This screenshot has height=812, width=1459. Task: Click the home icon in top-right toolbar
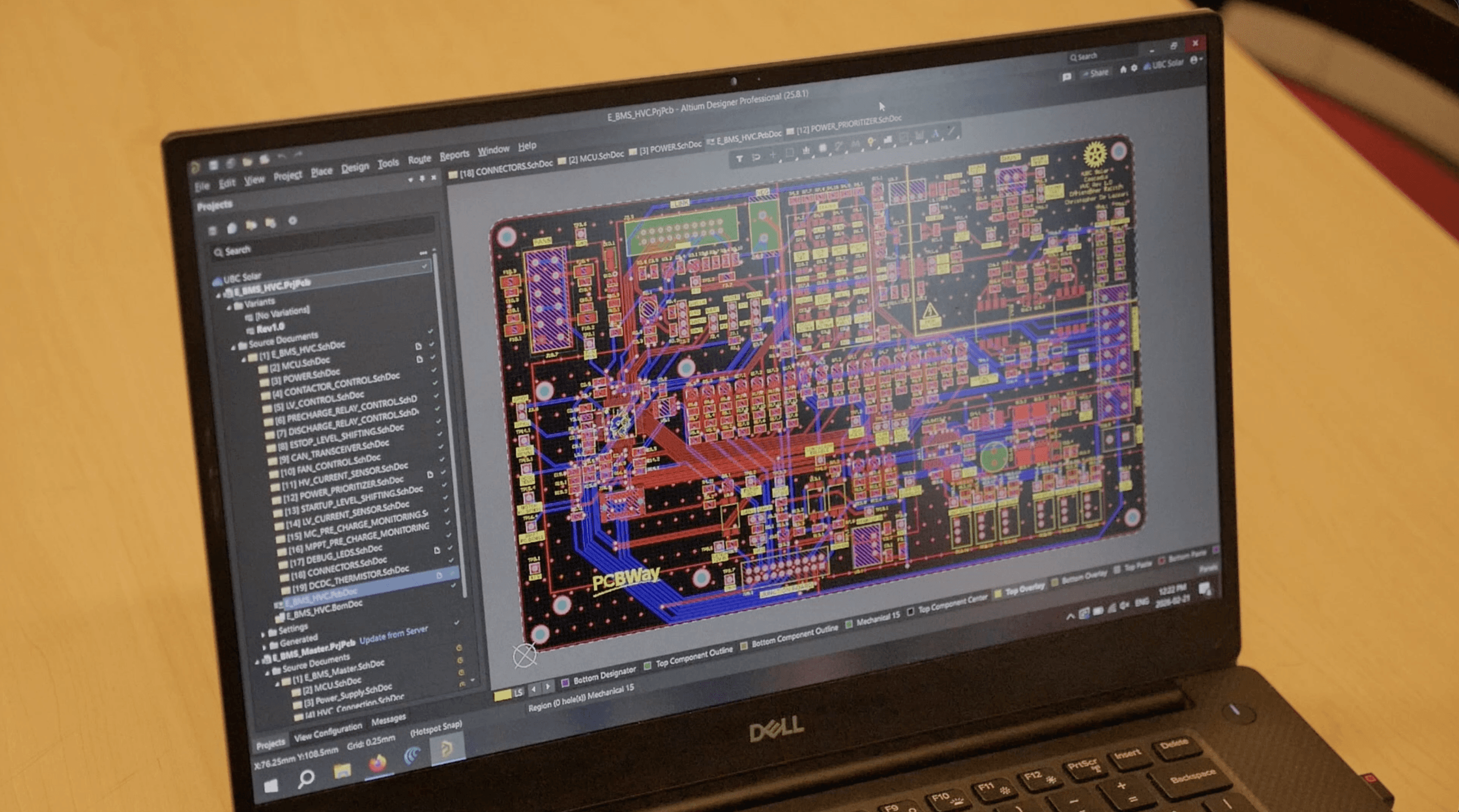pos(1123,69)
